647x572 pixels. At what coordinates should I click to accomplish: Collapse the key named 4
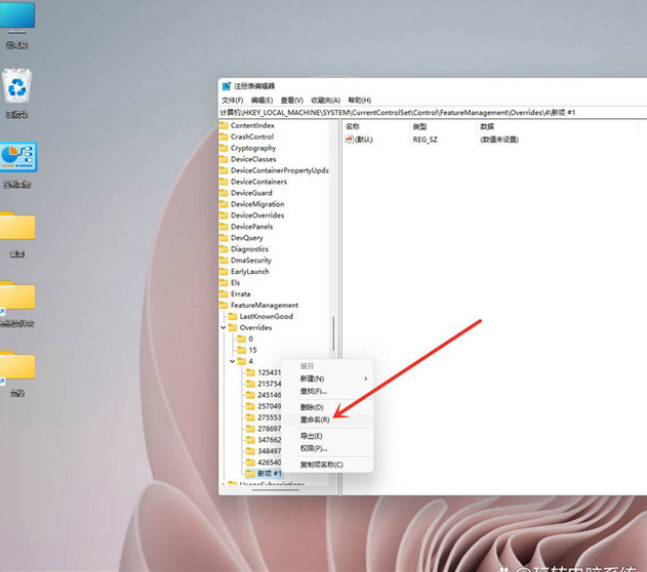(x=232, y=361)
